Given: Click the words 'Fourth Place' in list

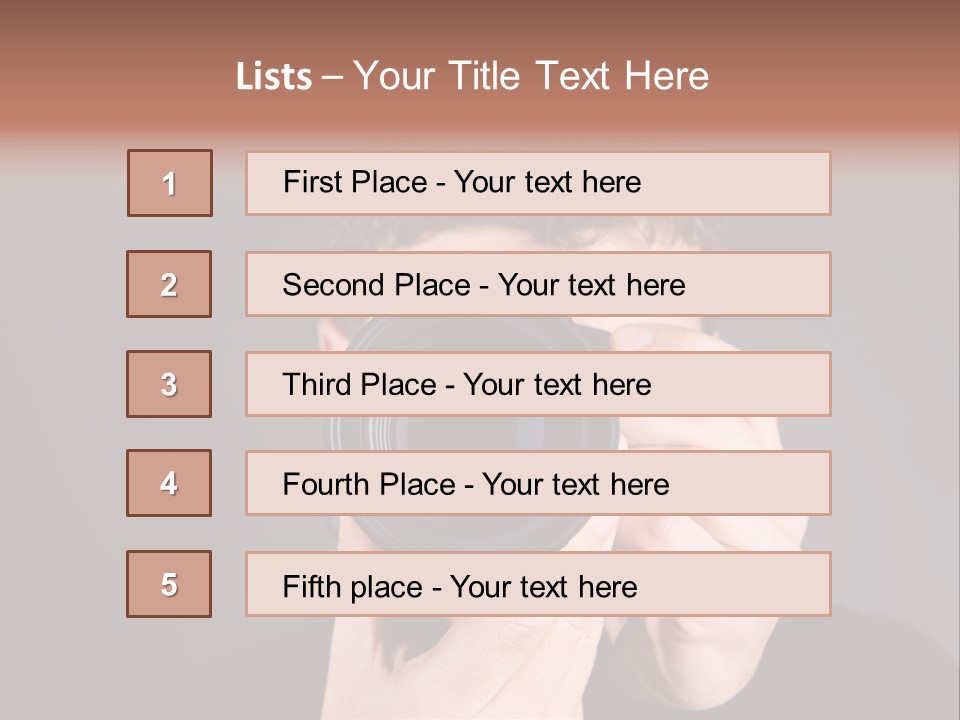Looking at the screenshot, I should click(369, 484).
